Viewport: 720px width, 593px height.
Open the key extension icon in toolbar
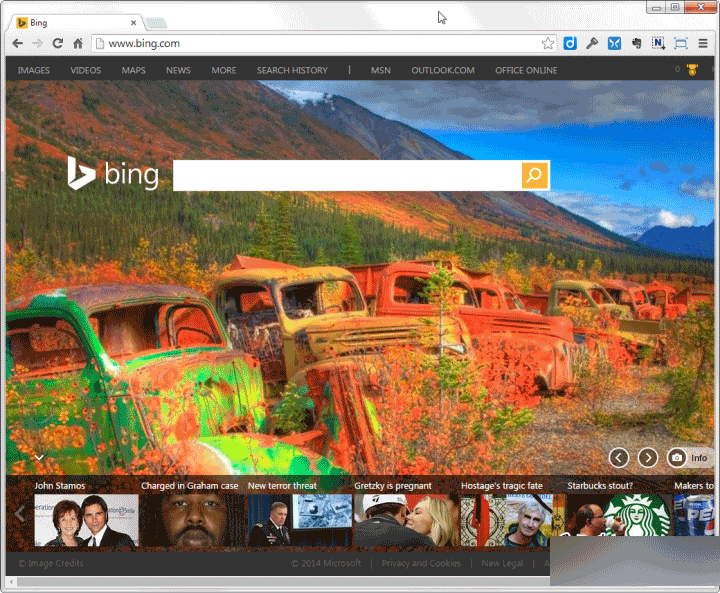(592, 43)
